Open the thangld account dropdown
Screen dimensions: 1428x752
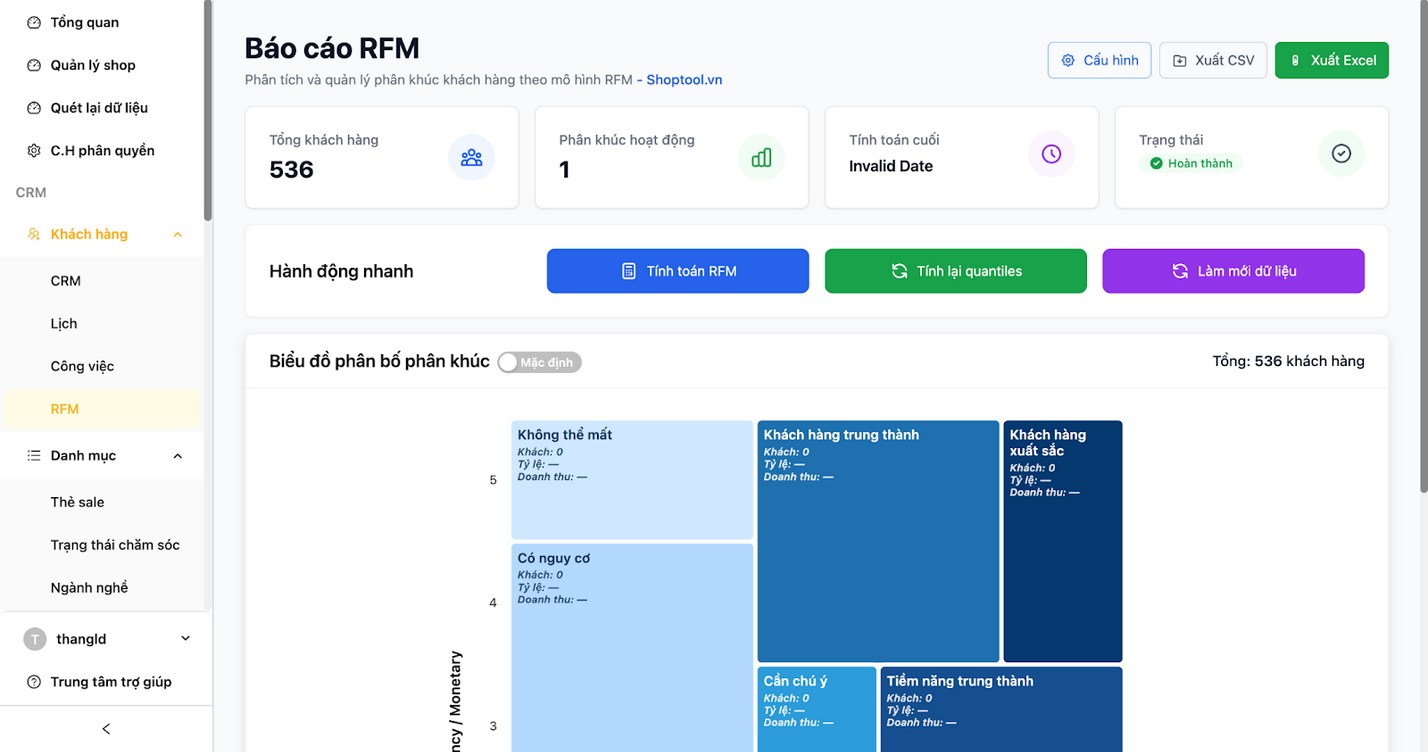[x=184, y=637]
